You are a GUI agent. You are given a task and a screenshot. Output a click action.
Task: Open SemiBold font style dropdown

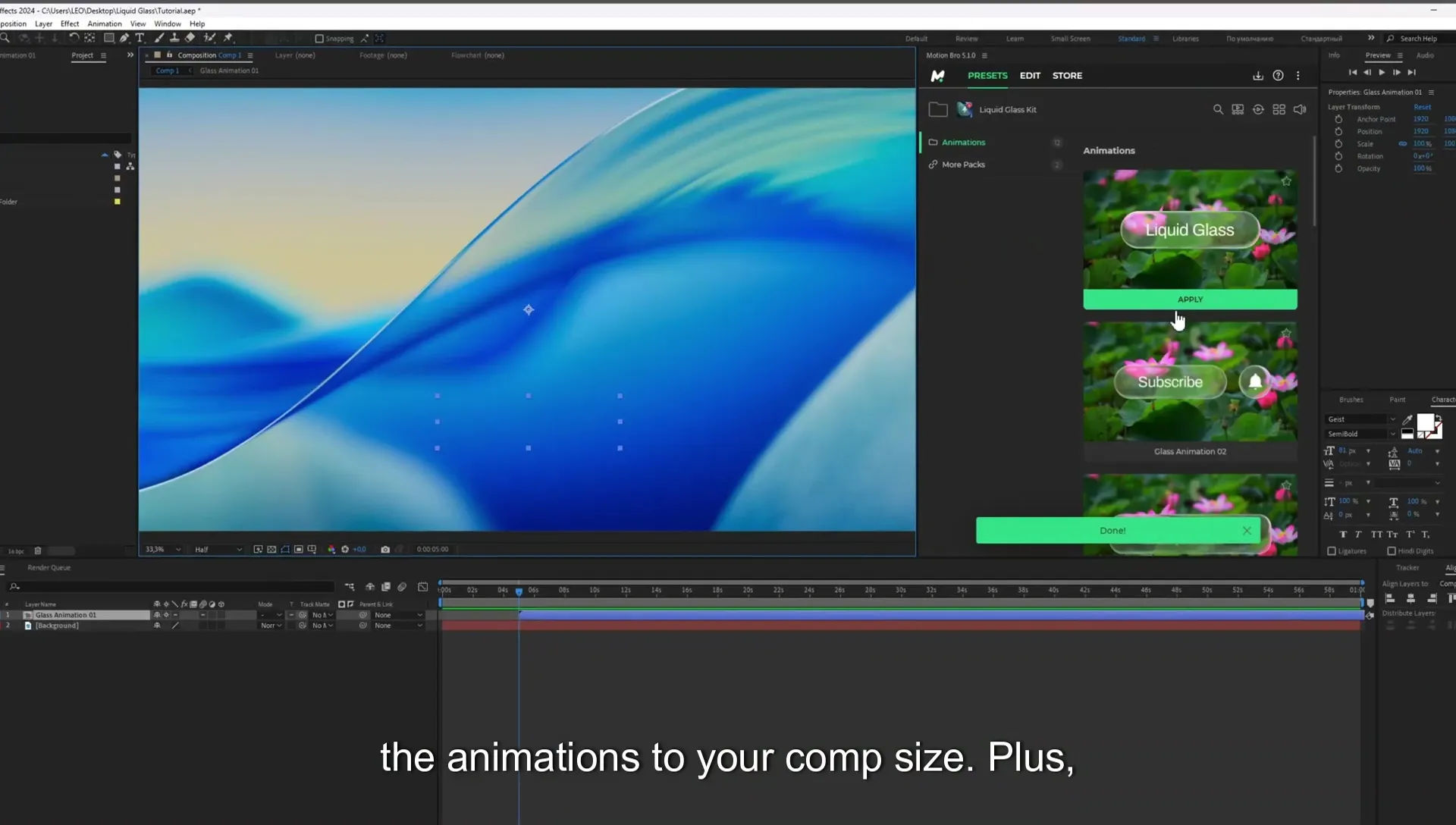tap(1361, 434)
